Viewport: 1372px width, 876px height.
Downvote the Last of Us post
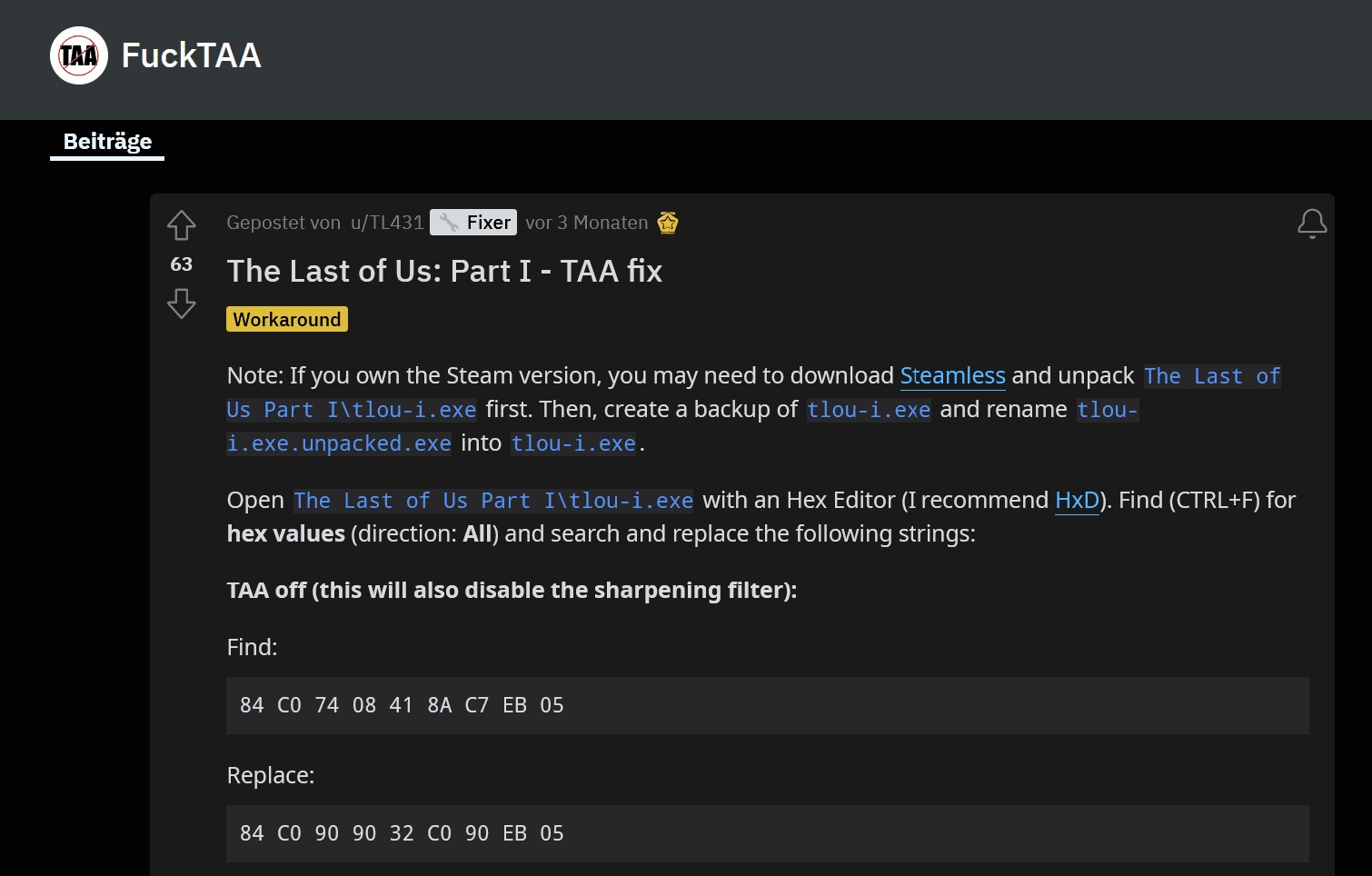pos(182,304)
